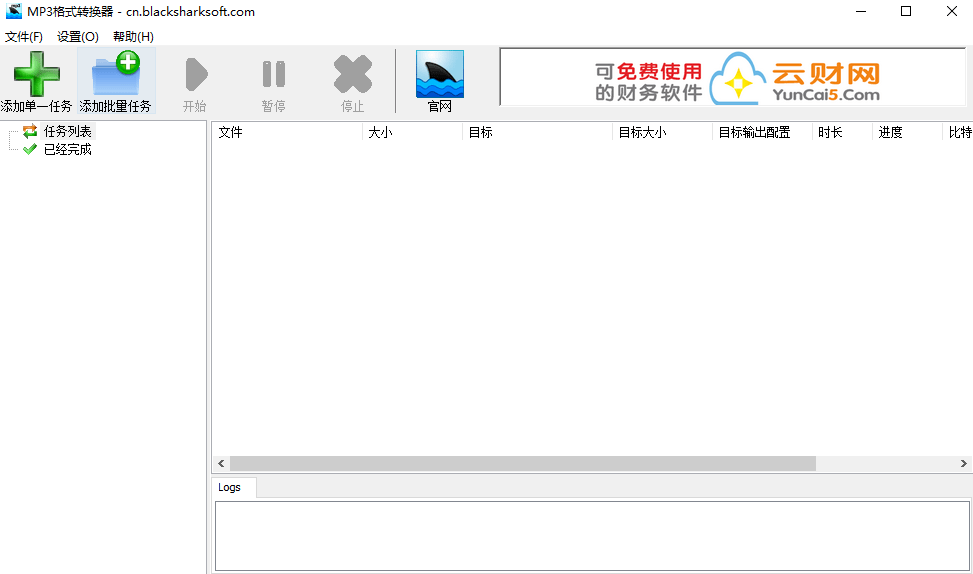Click the add batch task folder icon
The width and height of the screenshot is (973, 574).
coord(115,75)
